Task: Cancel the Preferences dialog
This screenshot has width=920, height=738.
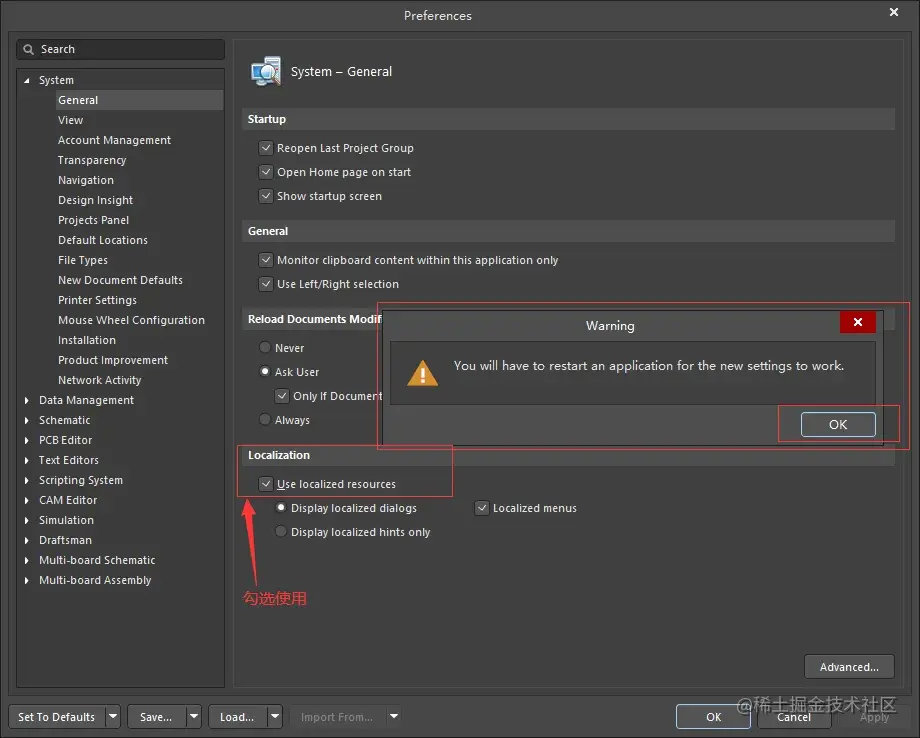Action: [x=794, y=716]
